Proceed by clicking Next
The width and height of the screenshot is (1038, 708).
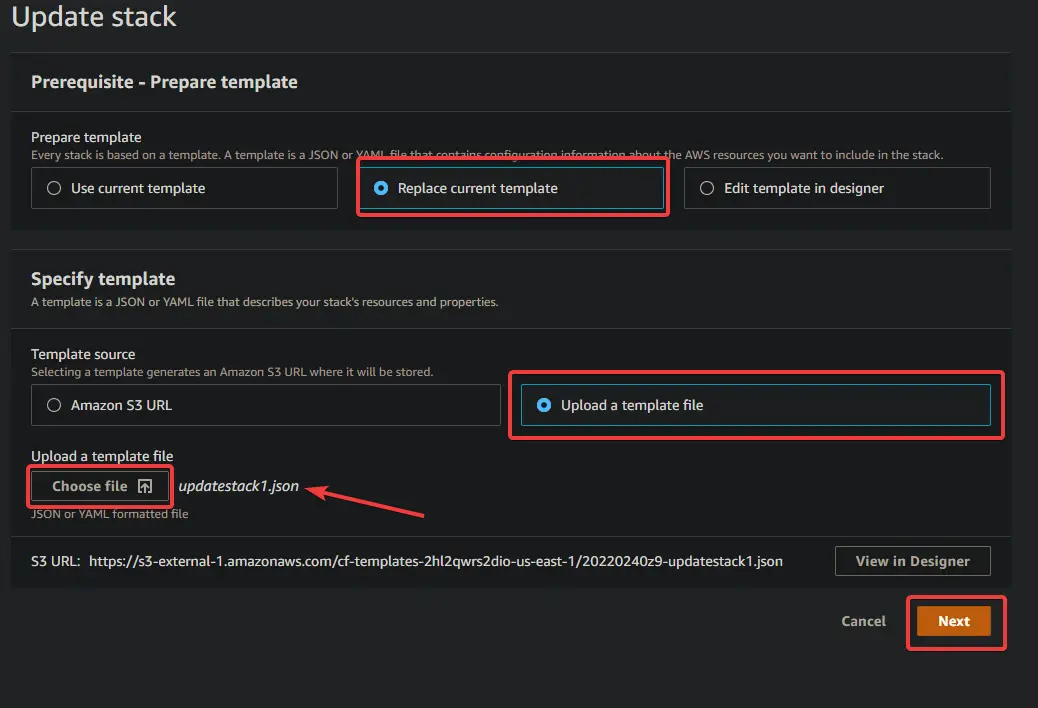pyautogui.click(x=955, y=621)
